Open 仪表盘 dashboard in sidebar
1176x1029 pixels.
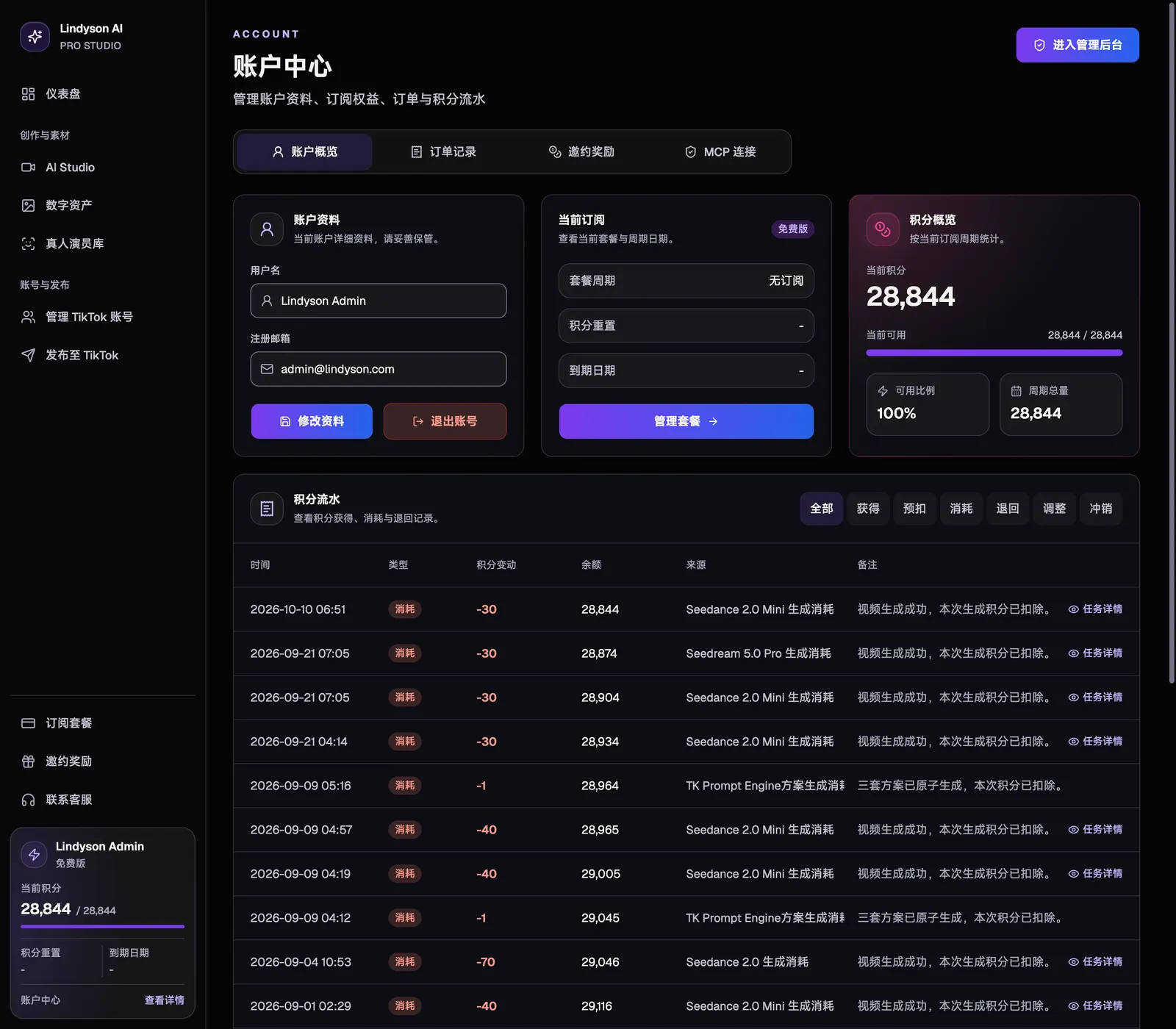pyautogui.click(x=103, y=94)
